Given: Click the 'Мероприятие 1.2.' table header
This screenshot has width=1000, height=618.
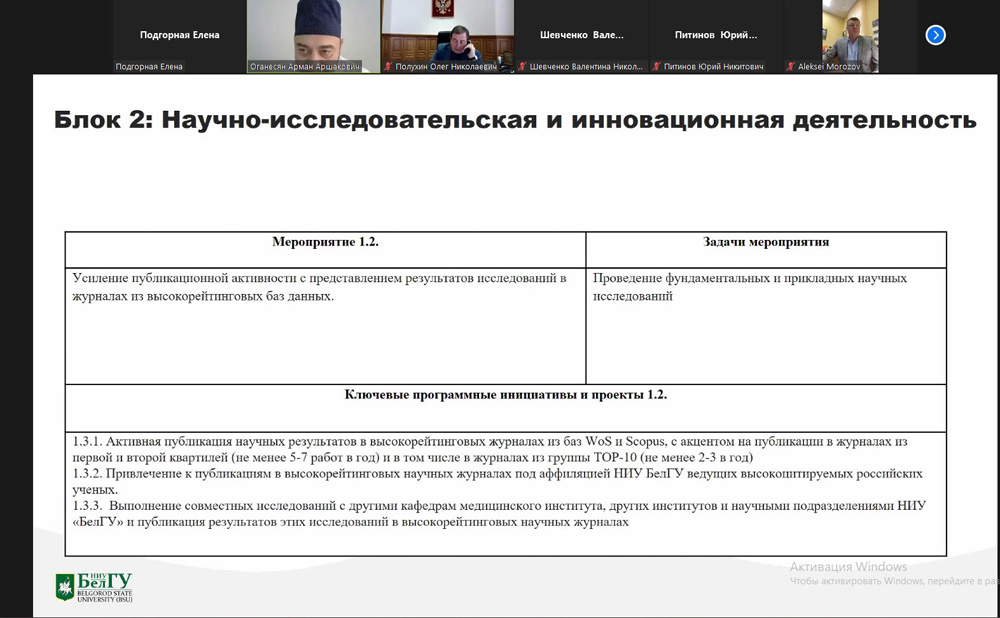Looking at the screenshot, I should coord(325,242).
